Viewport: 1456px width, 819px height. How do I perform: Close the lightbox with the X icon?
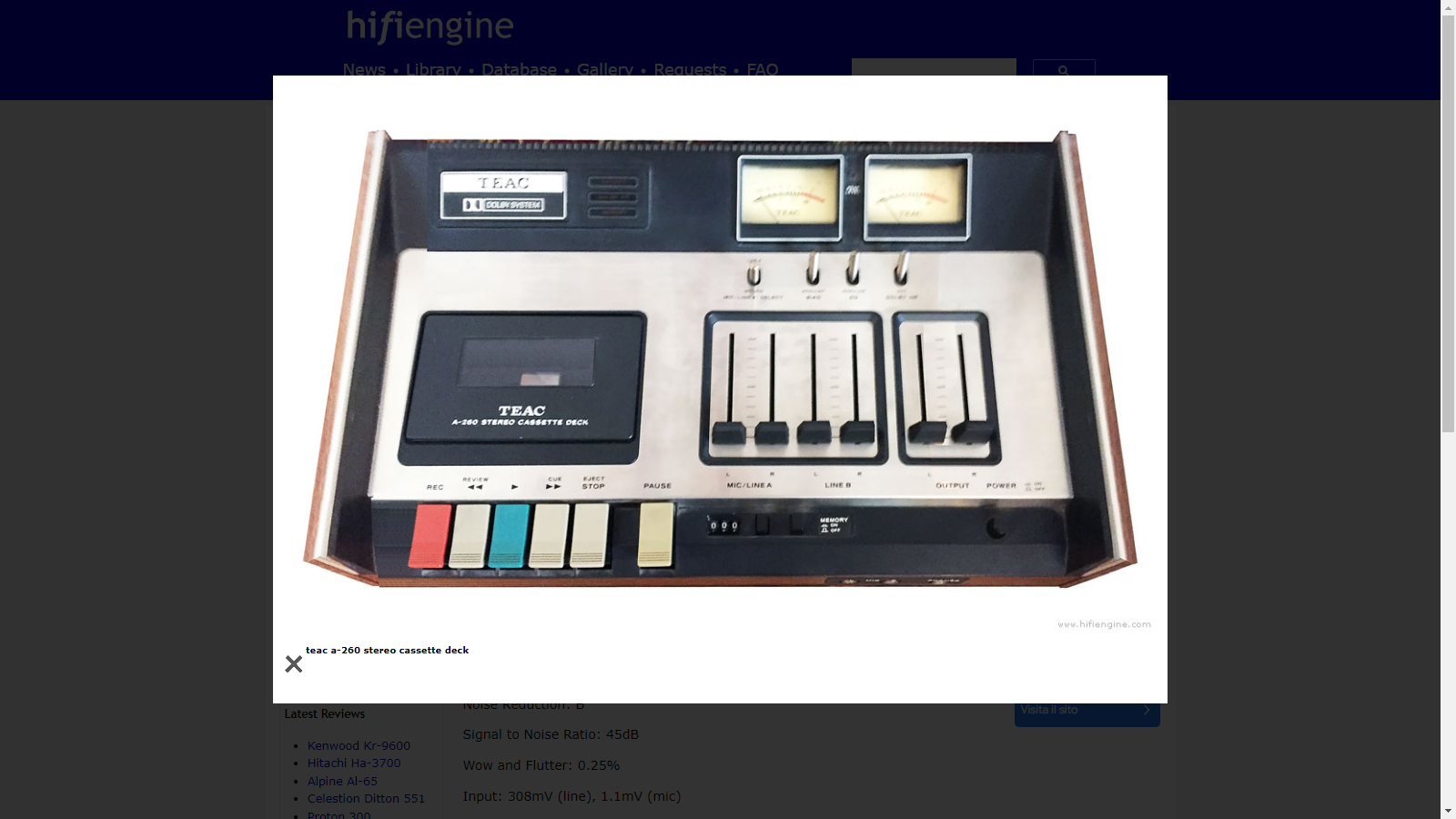pyautogui.click(x=293, y=664)
